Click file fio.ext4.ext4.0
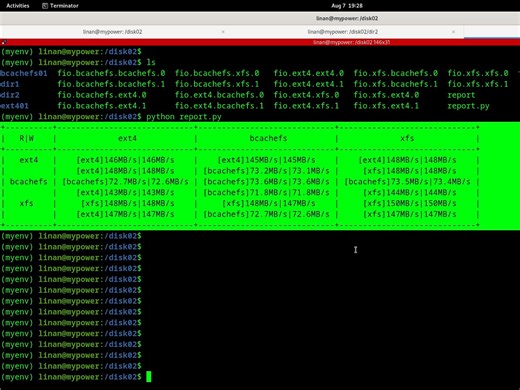 (309, 73)
